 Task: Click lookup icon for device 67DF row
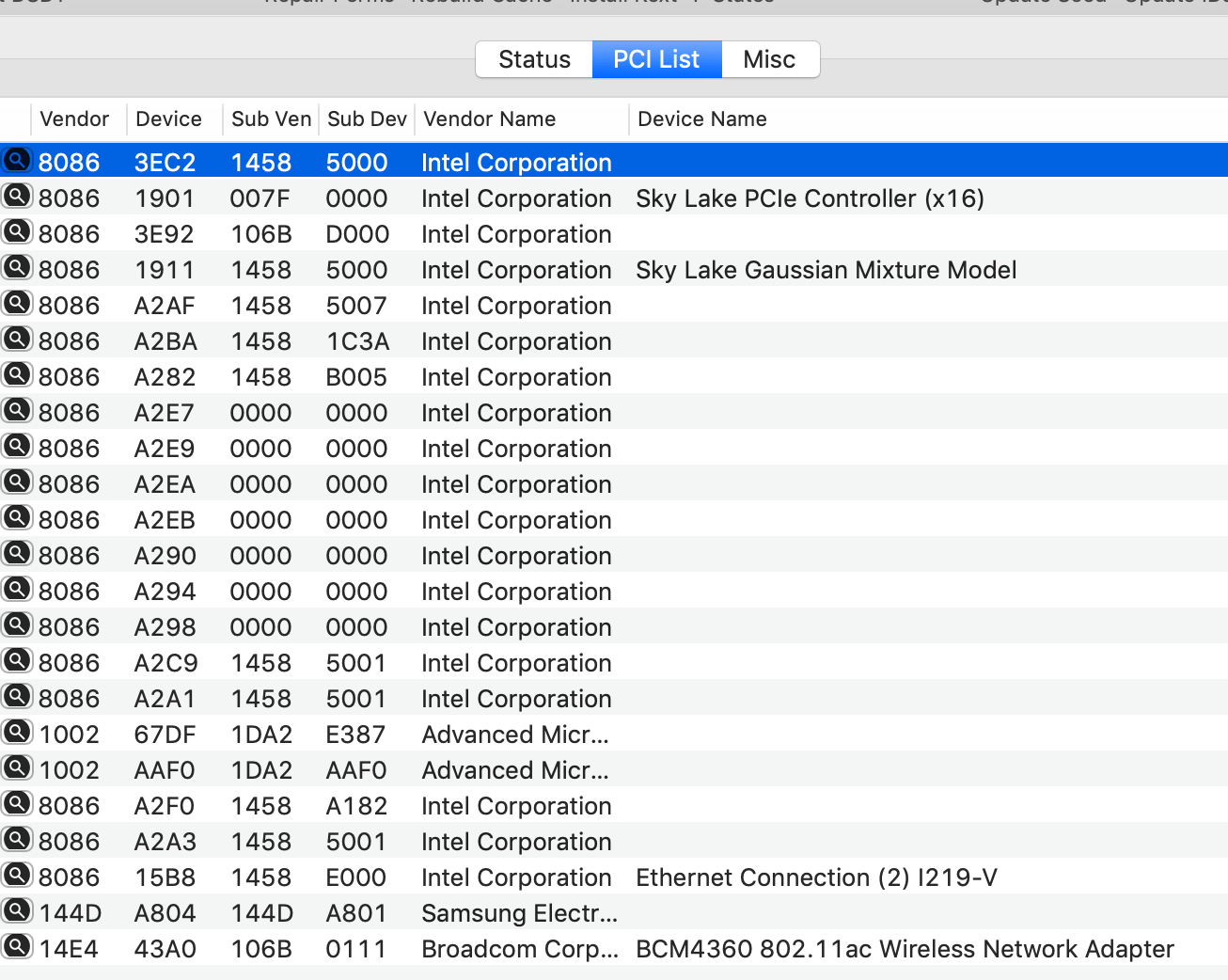point(17,732)
